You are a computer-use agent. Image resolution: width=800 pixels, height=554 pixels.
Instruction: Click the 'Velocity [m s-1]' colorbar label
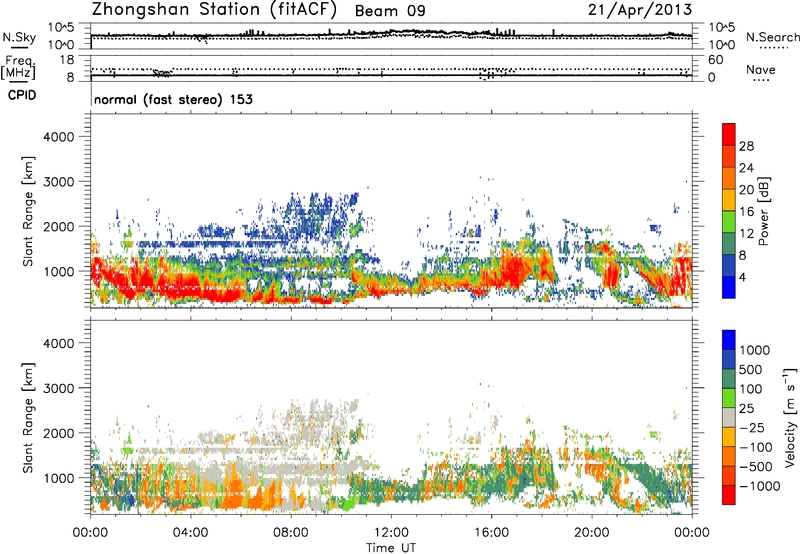[790, 417]
